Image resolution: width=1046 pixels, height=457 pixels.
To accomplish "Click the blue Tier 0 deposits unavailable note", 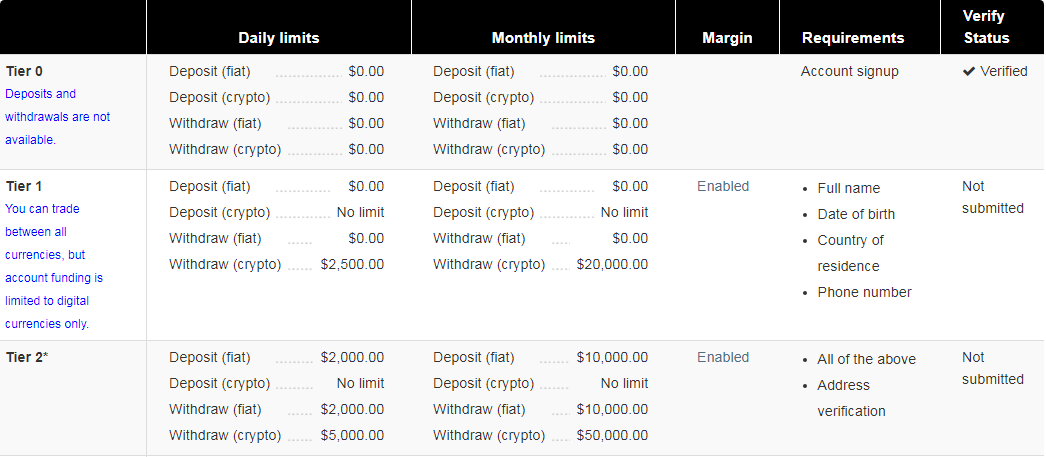I will (x=57, y=117).
